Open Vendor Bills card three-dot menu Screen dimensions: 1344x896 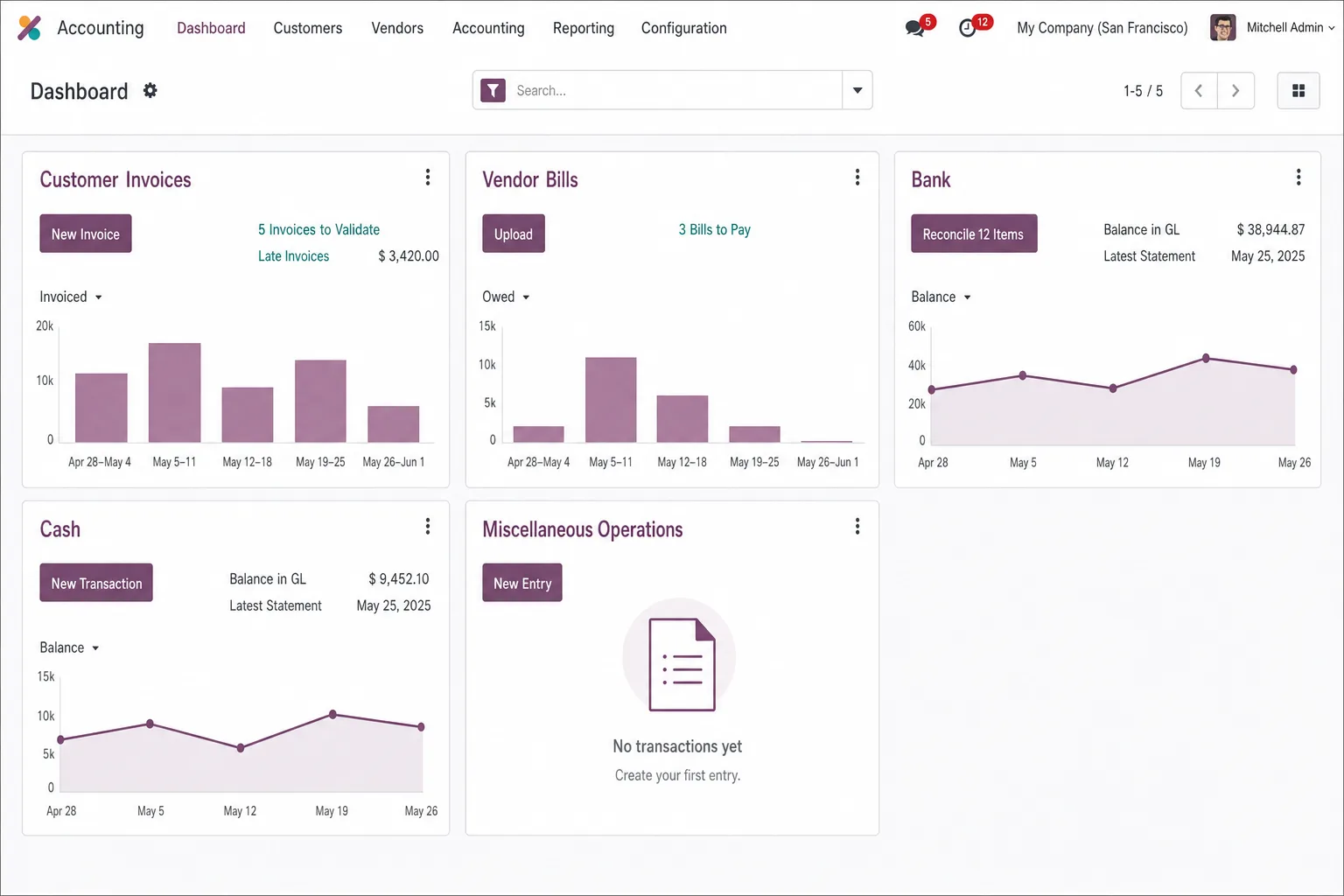(x=857, y=178)
